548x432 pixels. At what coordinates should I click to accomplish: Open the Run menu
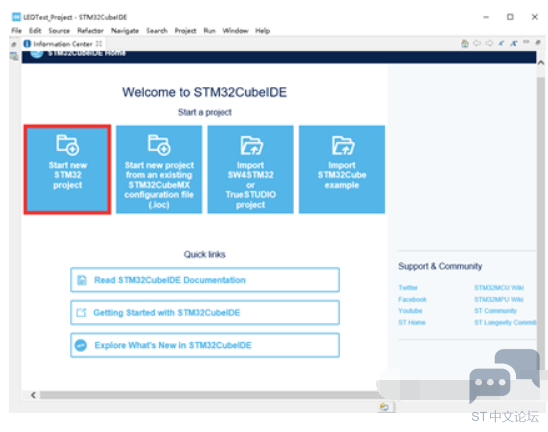(209, 31)
